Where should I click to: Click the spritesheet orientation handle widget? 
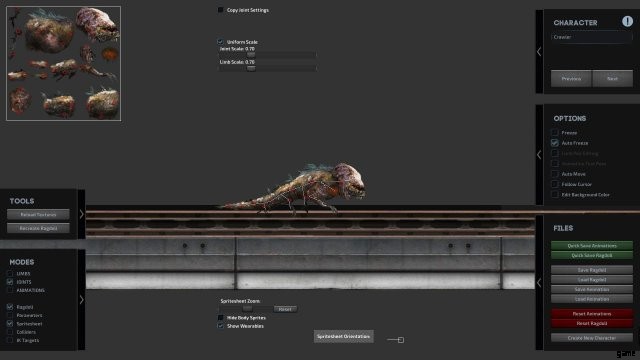coord(396,340)
